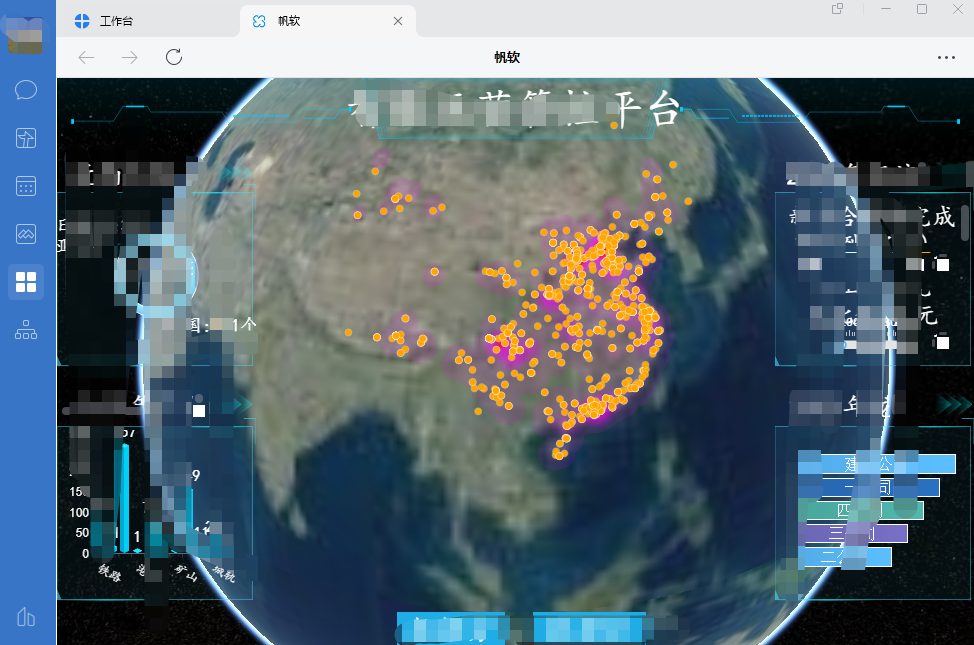
Task: Click the right blue button below globe
Action: (589, 628)
